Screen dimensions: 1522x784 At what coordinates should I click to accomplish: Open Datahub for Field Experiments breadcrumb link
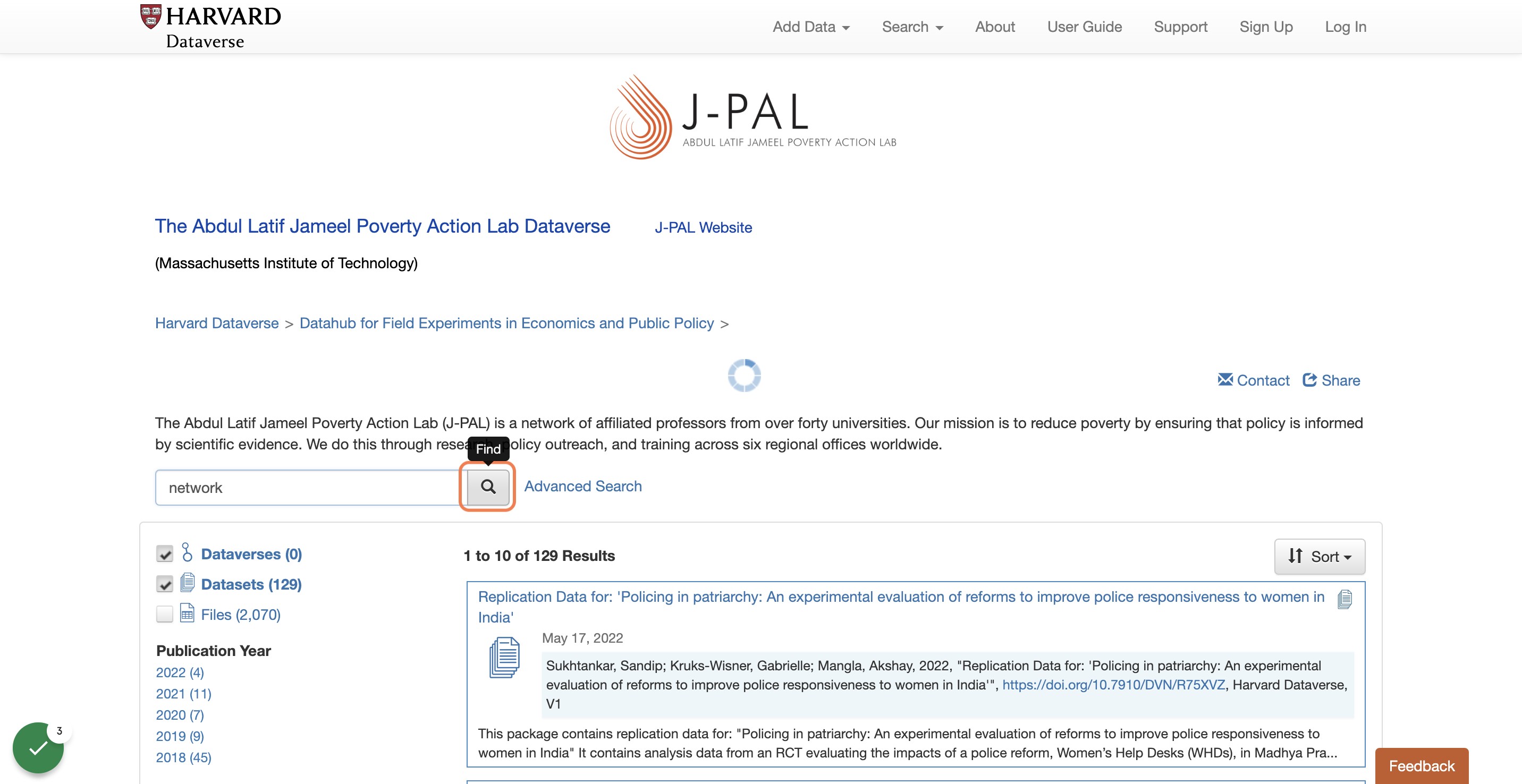click(x=506, y=323)
